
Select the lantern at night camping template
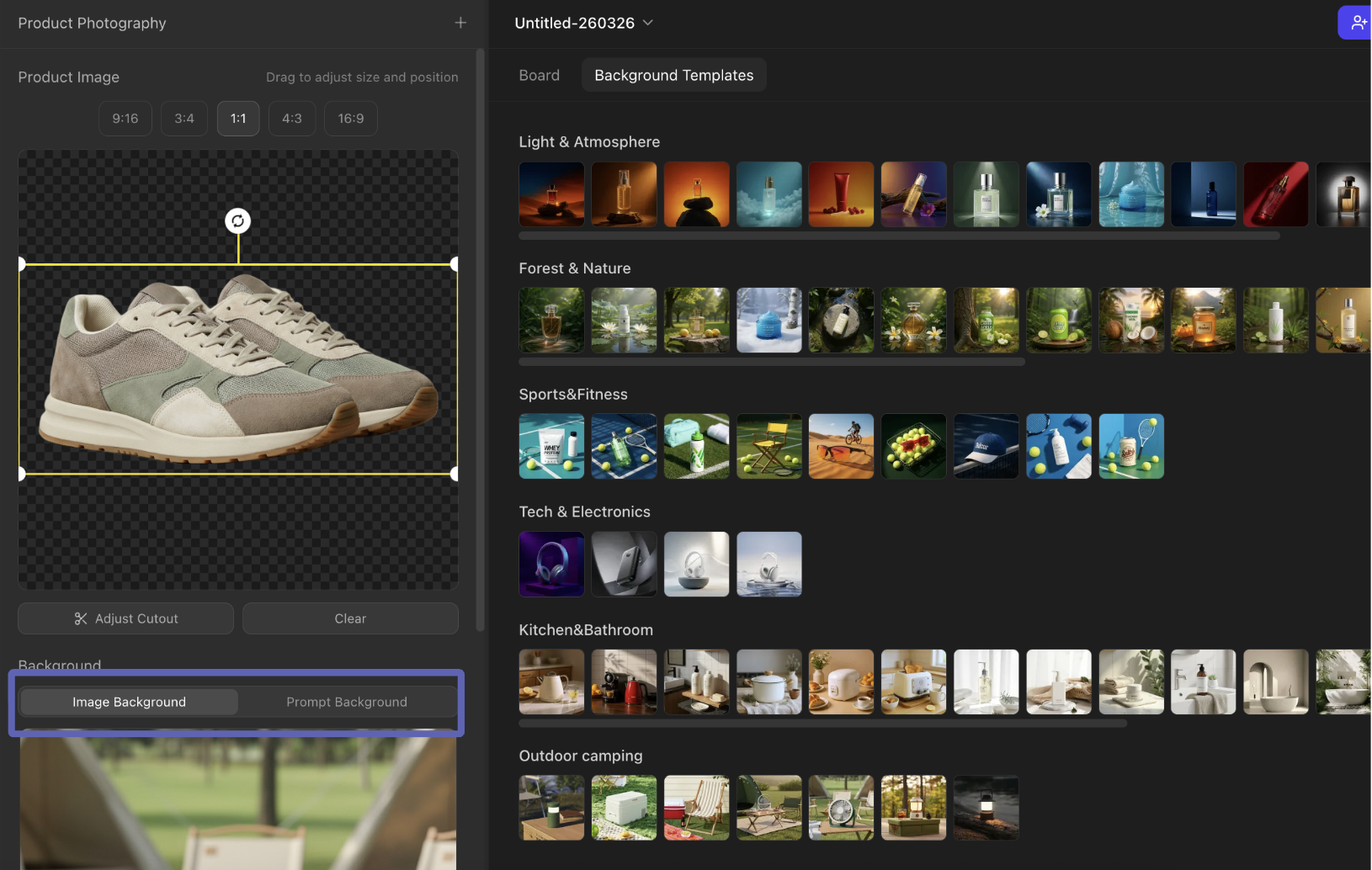[x=986, y=808]
